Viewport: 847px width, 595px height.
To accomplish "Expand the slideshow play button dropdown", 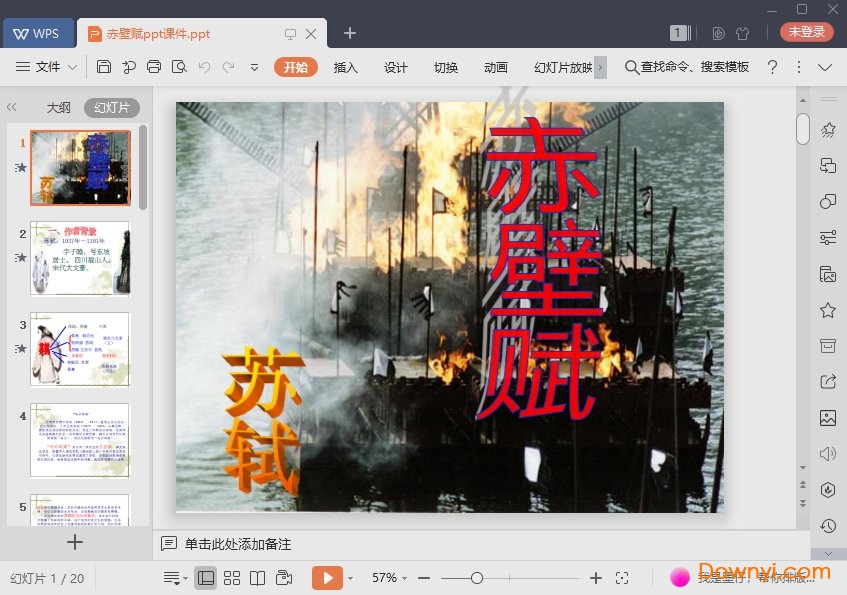I will [350, 578].
